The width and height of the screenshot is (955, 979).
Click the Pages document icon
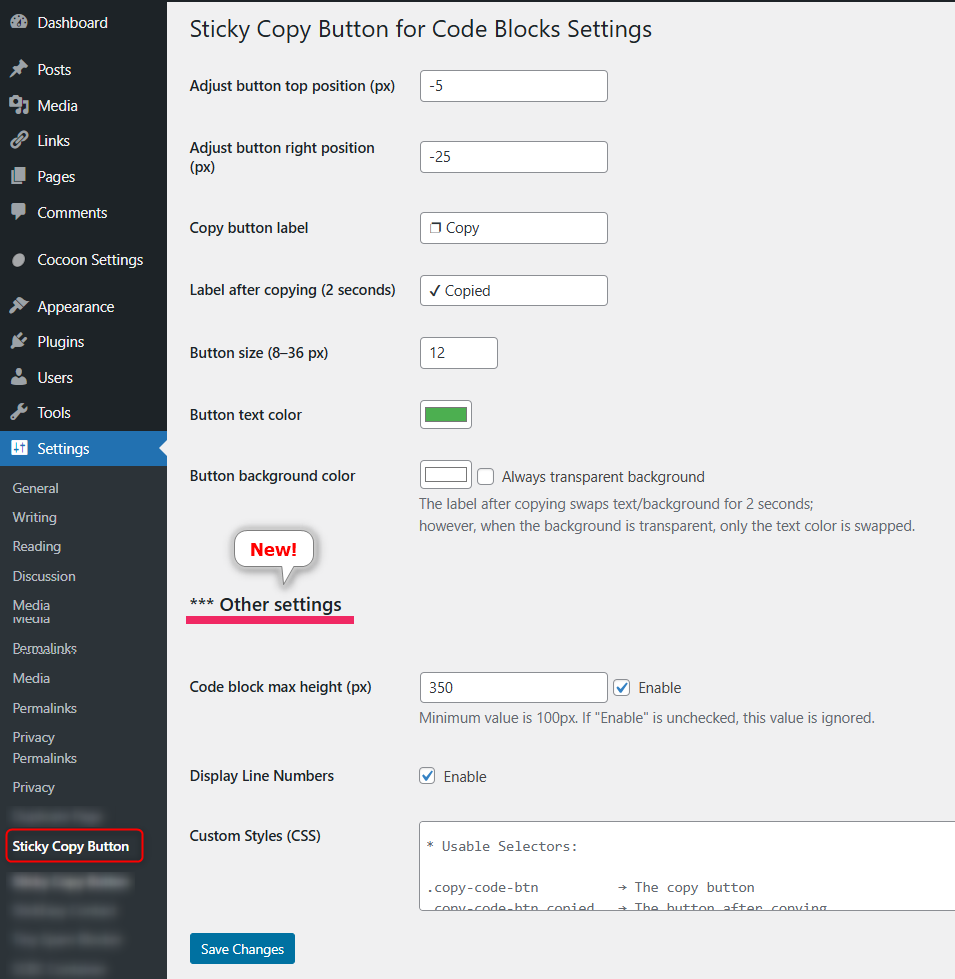coord(19,176)
